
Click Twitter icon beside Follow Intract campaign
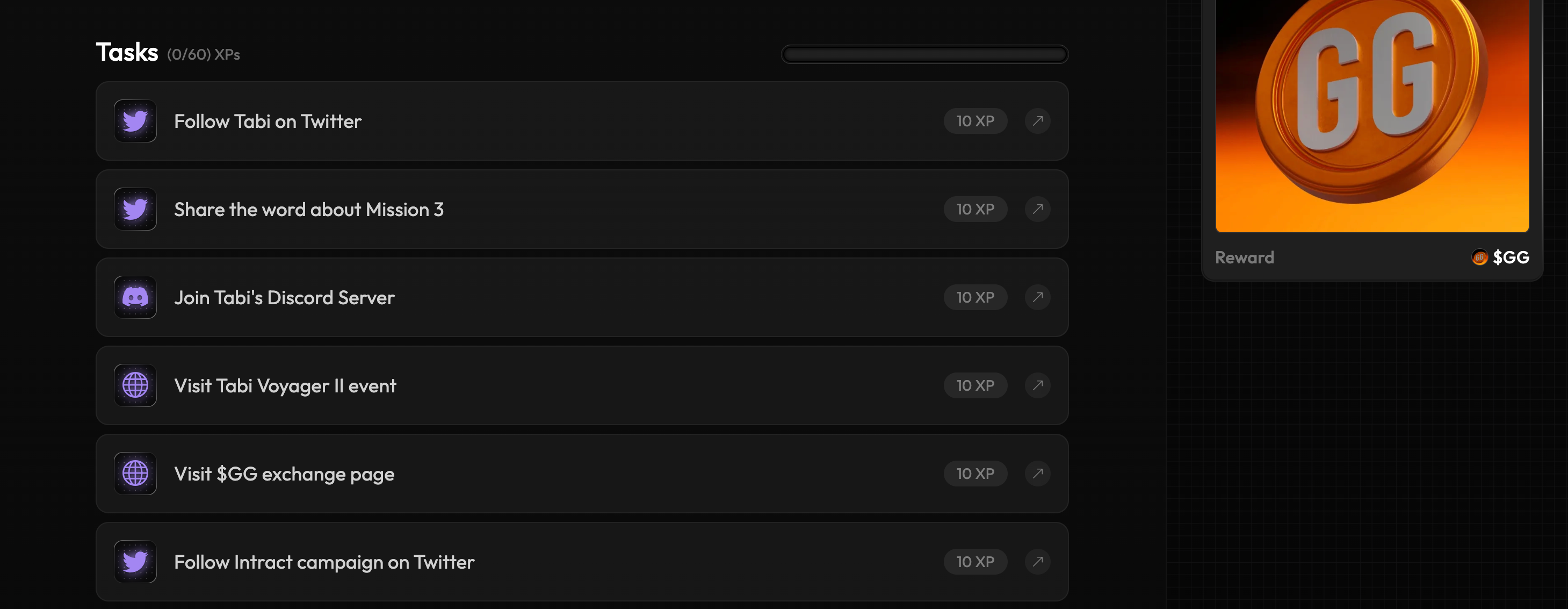tap(135, 562)
